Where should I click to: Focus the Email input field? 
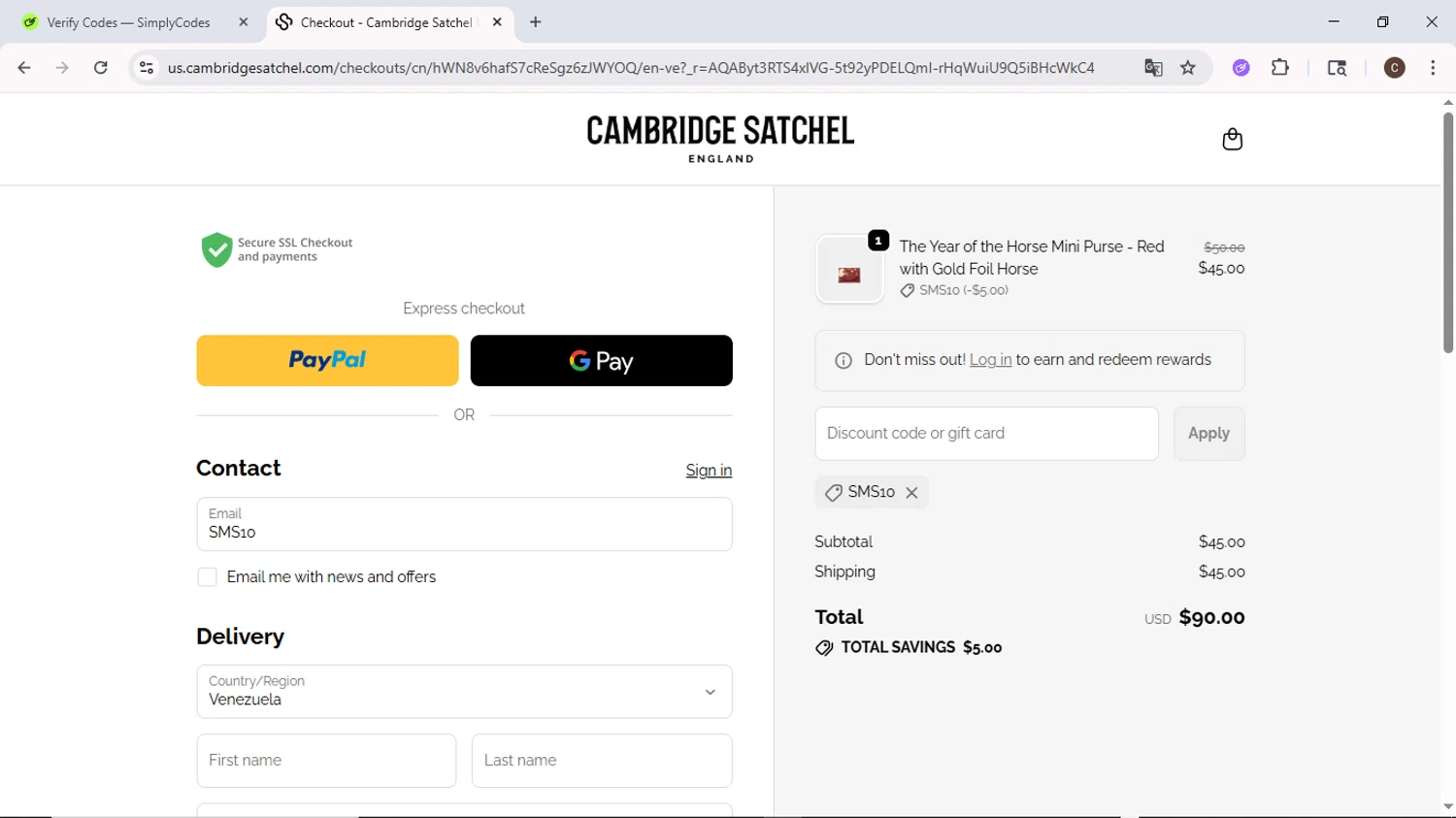(x=464, y=524)
